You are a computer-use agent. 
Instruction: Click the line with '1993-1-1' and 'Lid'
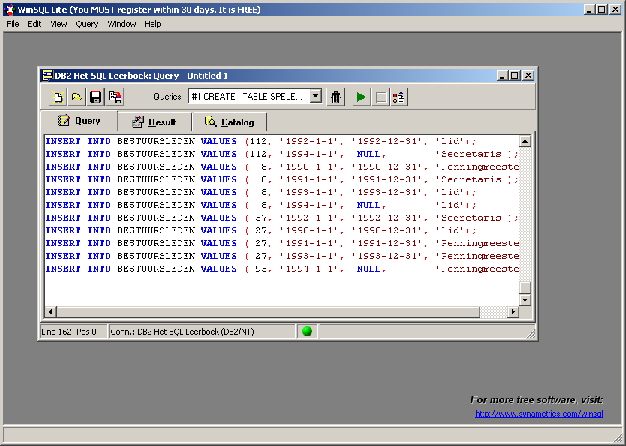pyautogui.click(x=261, y=192)
